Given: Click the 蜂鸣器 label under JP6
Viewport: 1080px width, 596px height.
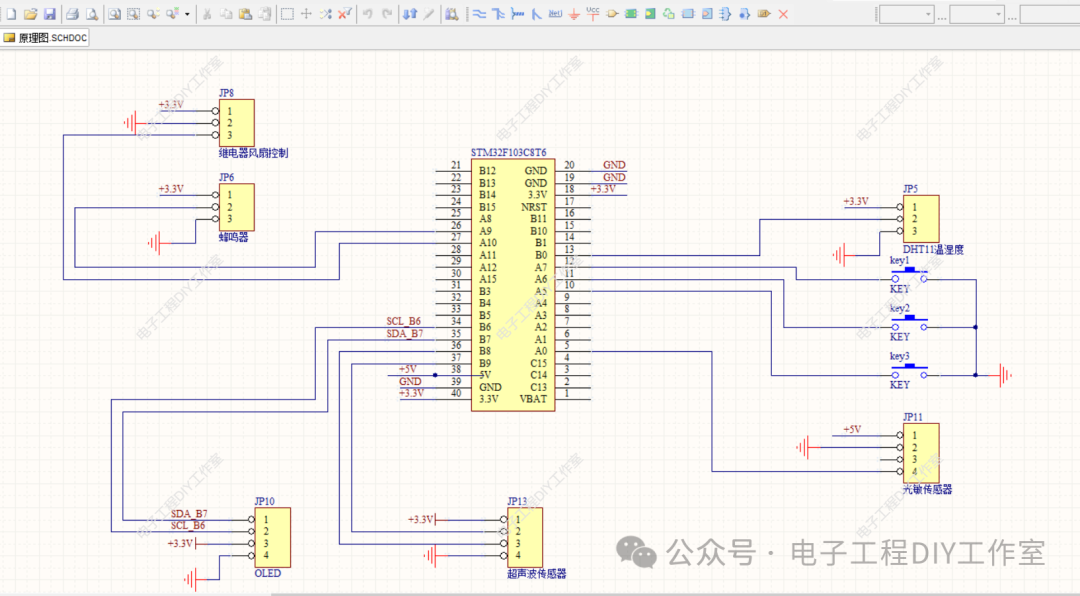Looking at the screenshot, I should coord(233,237).
